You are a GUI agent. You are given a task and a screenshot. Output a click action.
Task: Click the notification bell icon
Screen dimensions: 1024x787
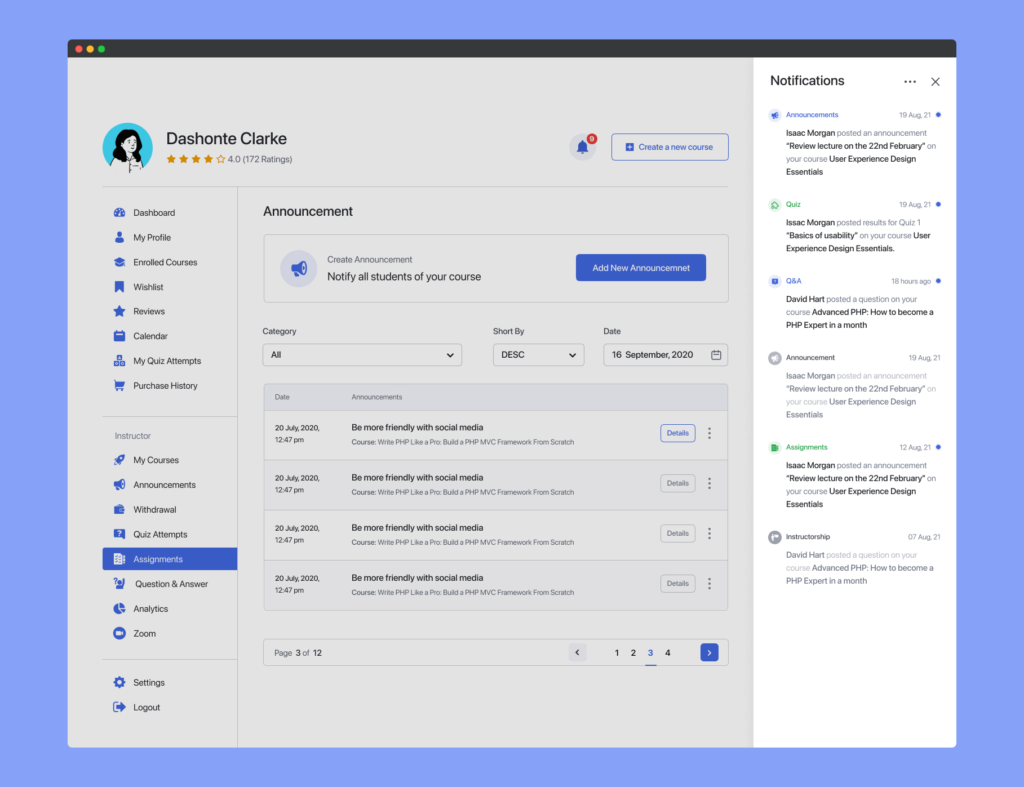[x=583, y=147]
